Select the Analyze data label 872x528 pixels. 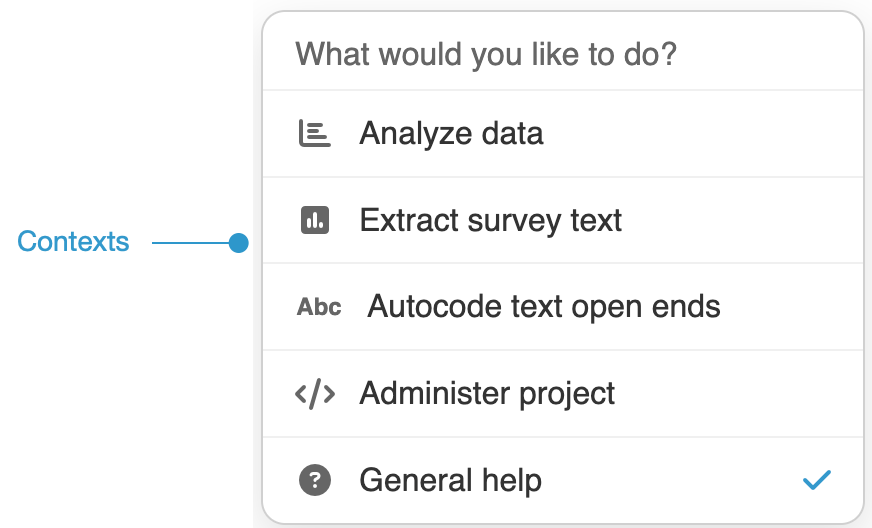tap(451, 134)
